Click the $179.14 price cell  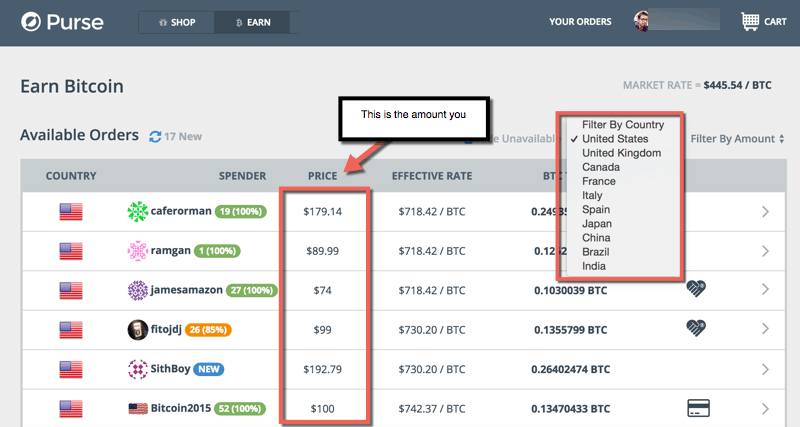click(x=322, y=212)
